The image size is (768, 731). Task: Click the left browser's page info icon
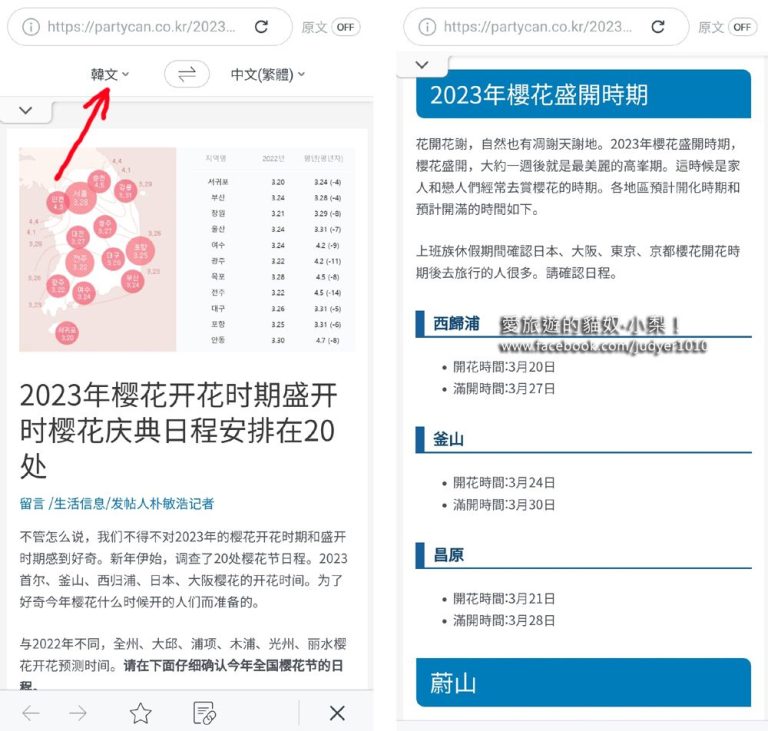click(31, 27)
